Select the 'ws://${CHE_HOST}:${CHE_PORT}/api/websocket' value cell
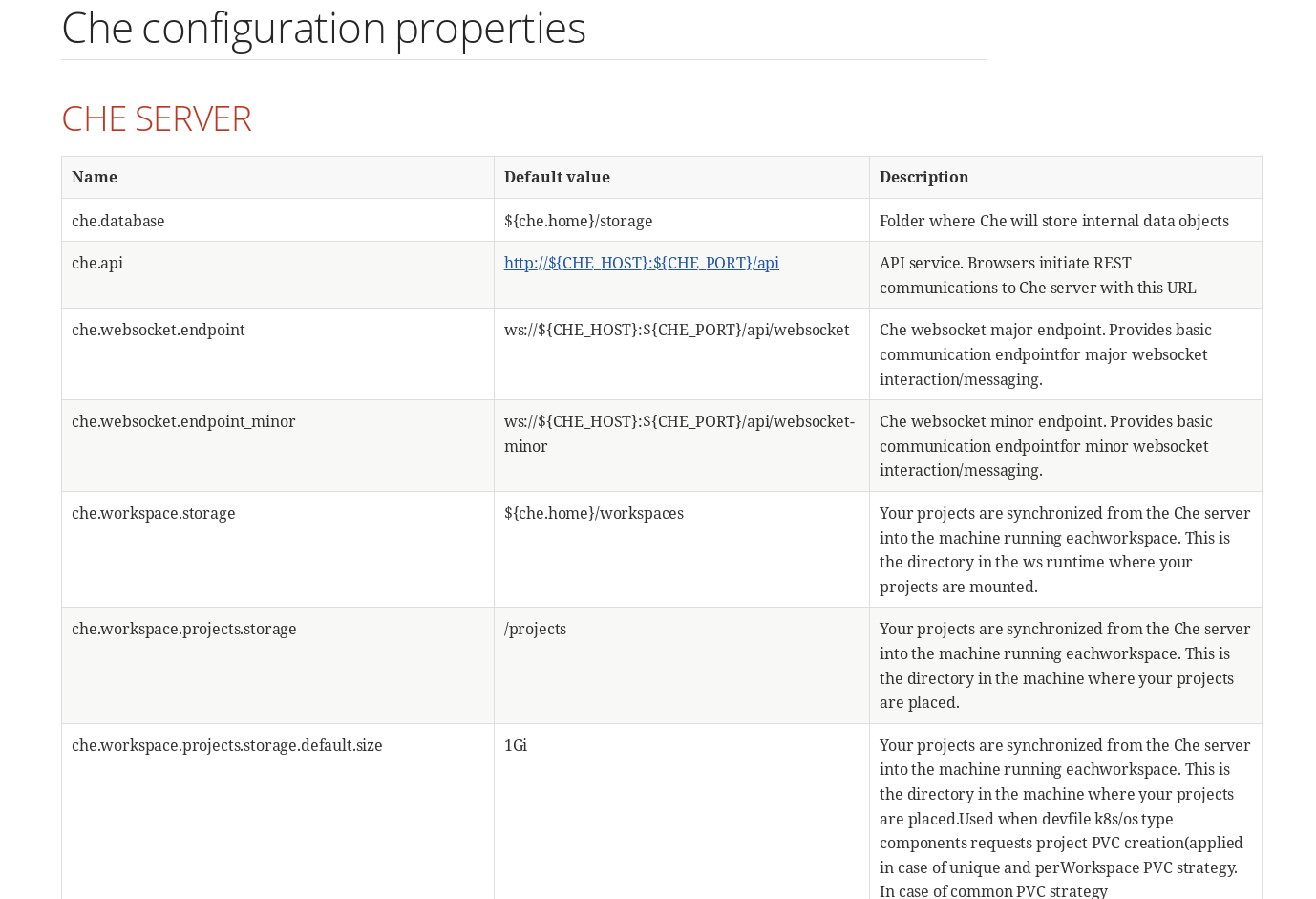The height and width of the screenshot is (899, 1316). tap(682, 354)
